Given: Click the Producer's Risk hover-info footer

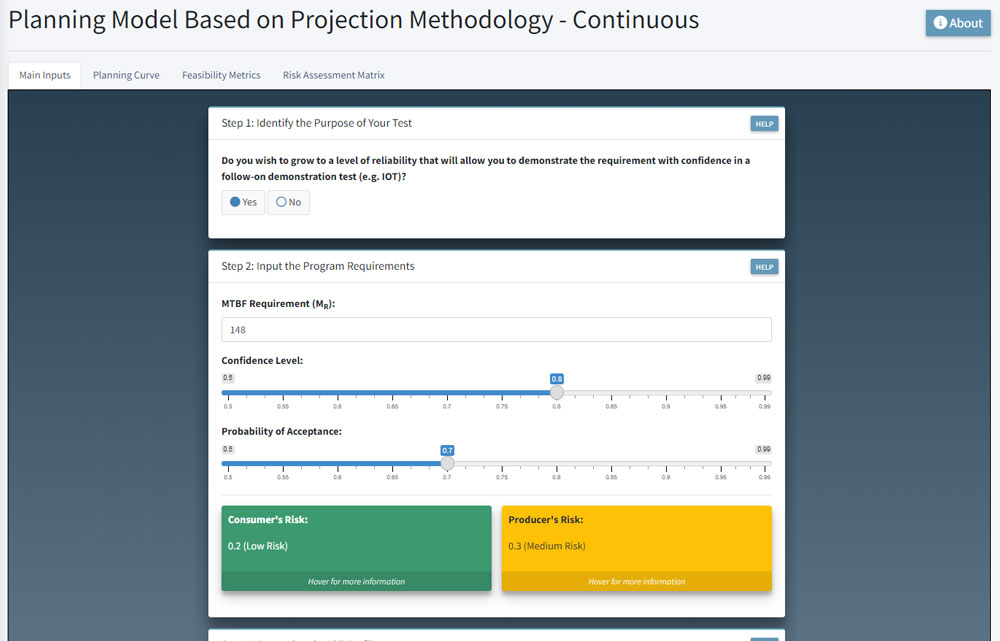Looking at the screenshot, I should [636, 581].
